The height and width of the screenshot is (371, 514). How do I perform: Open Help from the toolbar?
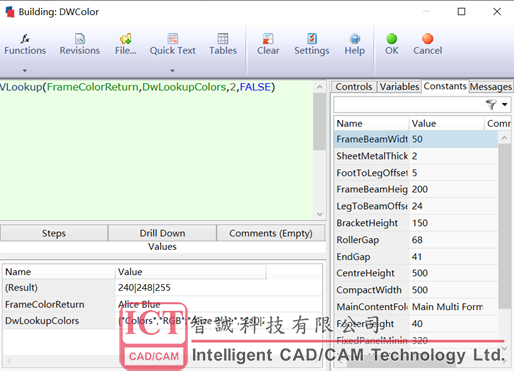(355, 44)
